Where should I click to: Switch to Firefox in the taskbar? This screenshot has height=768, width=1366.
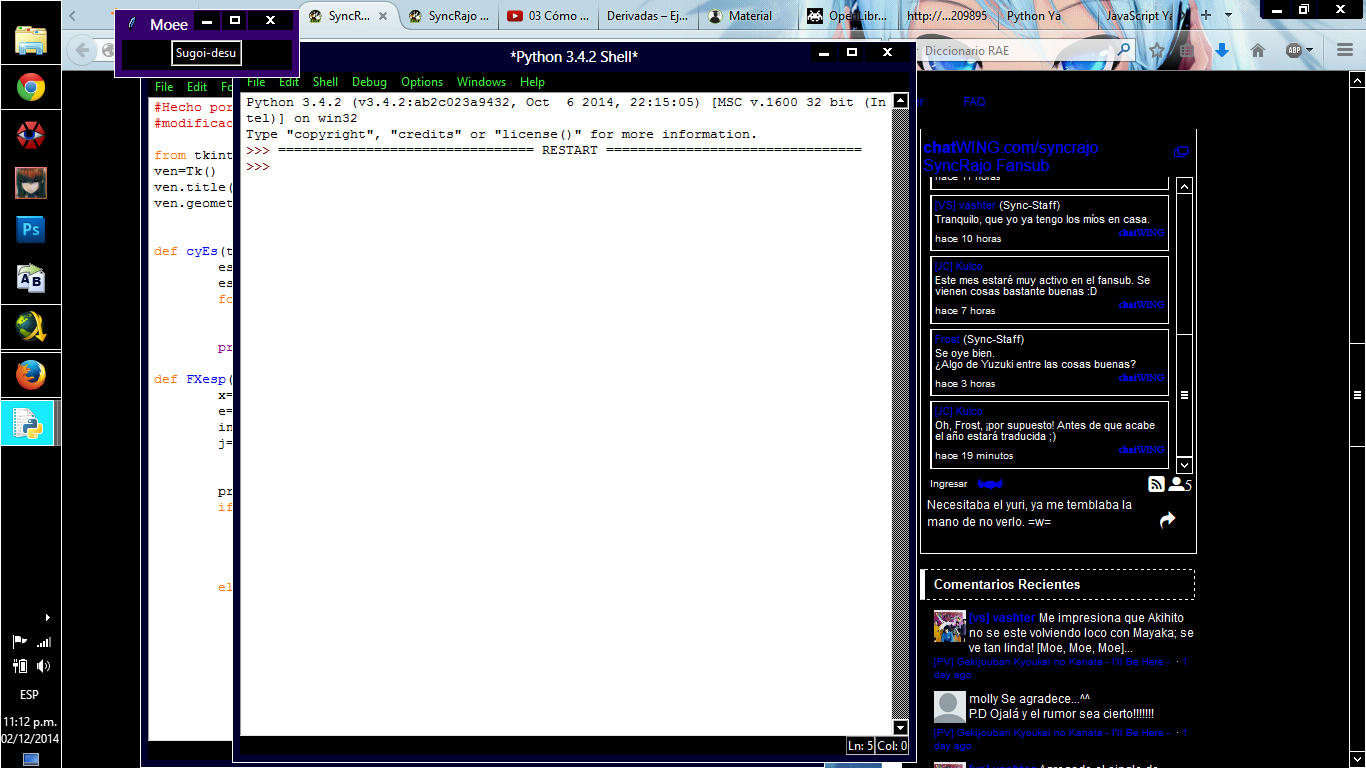click(31, 376)
